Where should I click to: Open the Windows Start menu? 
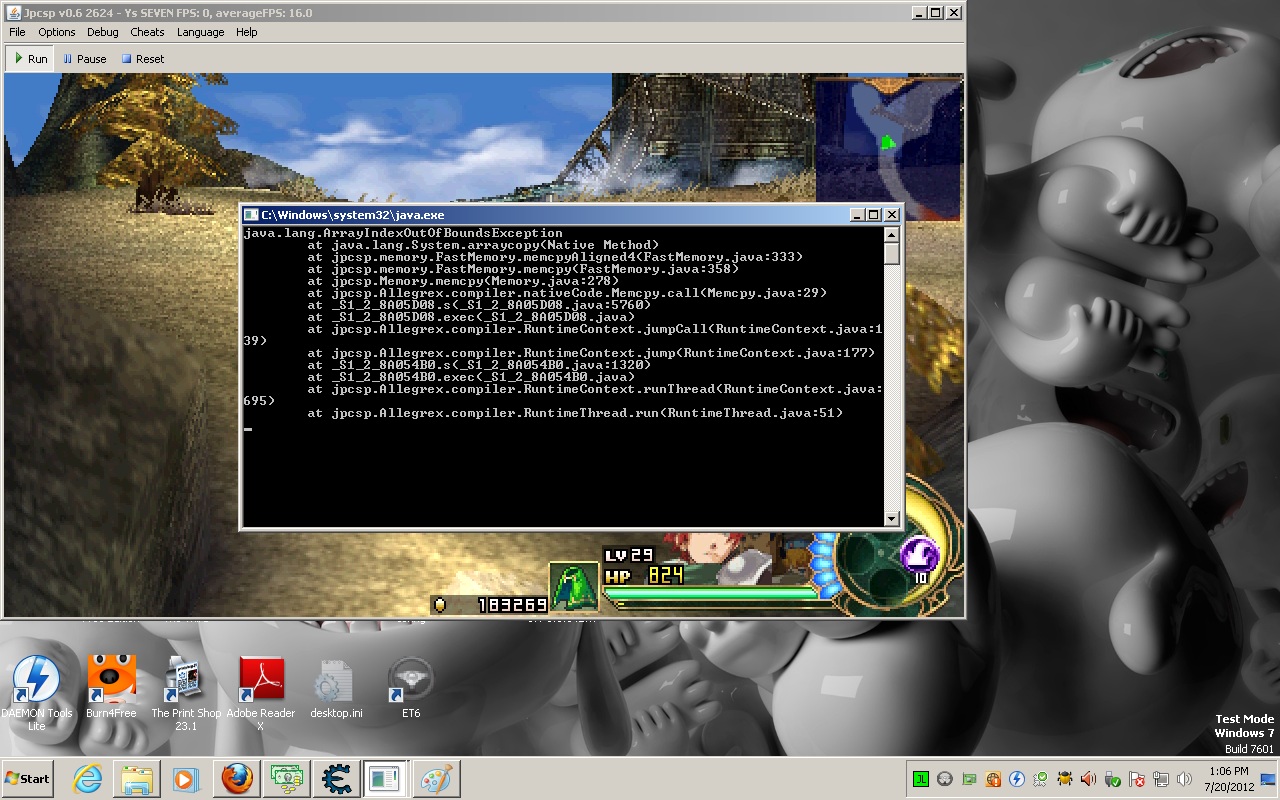tap(28, 778)
